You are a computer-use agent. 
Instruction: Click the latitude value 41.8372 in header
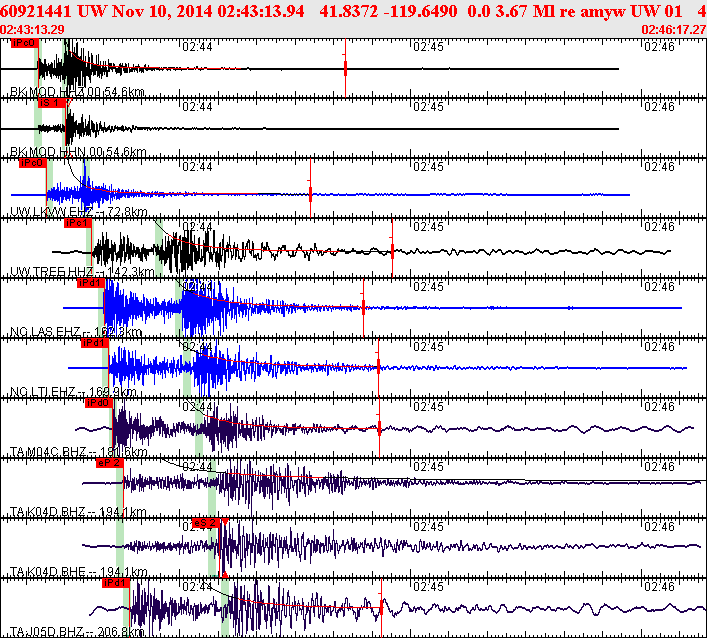pos(348,11)
